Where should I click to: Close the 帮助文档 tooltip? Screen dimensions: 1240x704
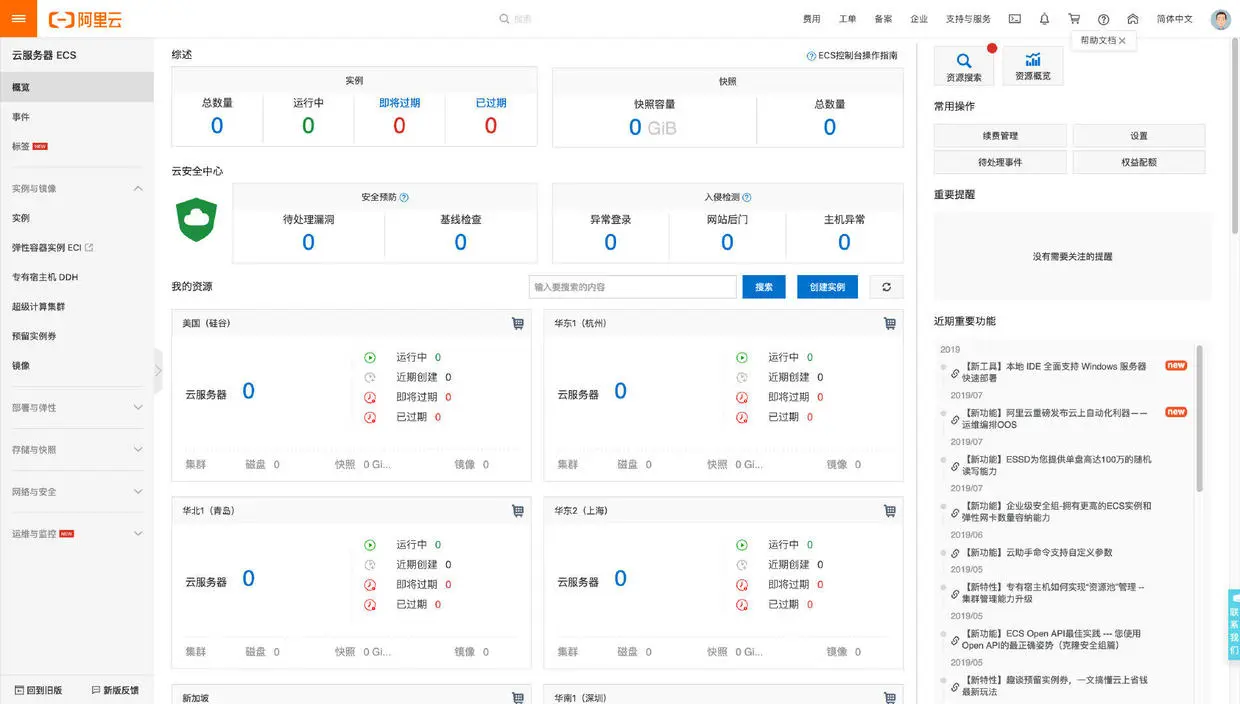1122,41
